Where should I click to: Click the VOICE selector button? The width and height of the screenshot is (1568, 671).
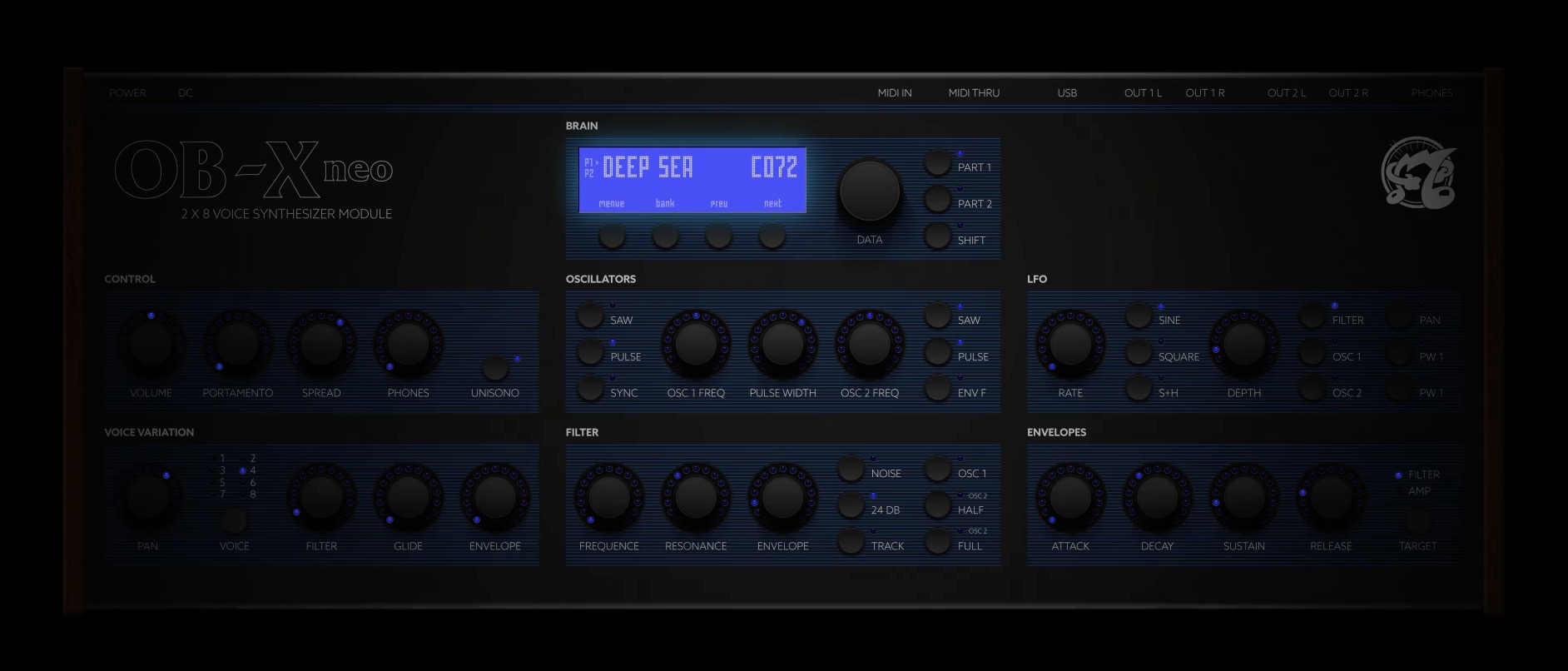tap(234, 521)
